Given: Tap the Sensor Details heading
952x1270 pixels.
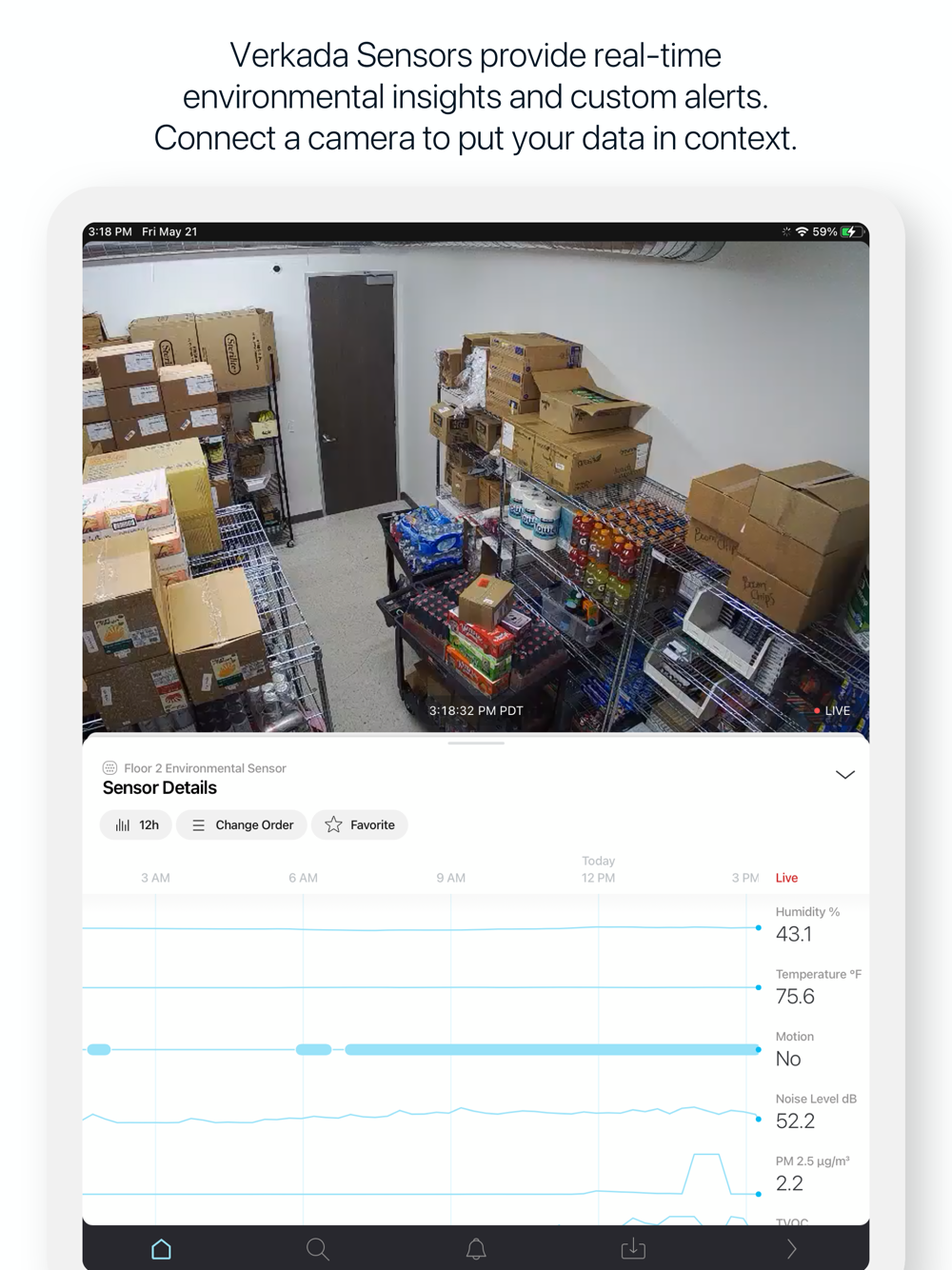Looking at the screenshot, I should tap(160, 788).
